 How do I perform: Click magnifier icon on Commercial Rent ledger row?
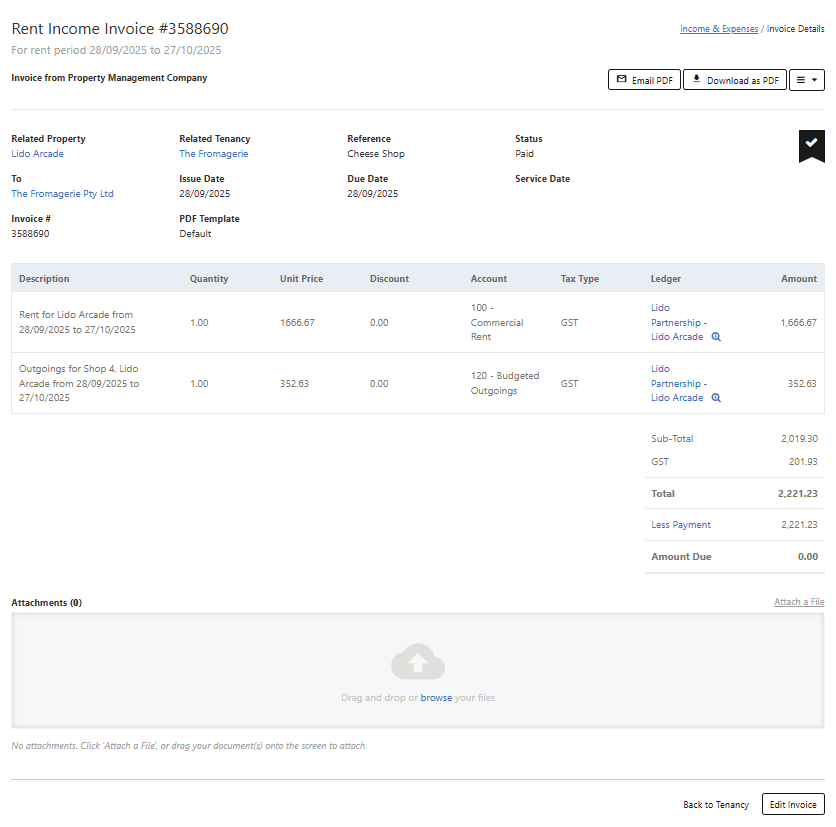click(x=716, y=337)
